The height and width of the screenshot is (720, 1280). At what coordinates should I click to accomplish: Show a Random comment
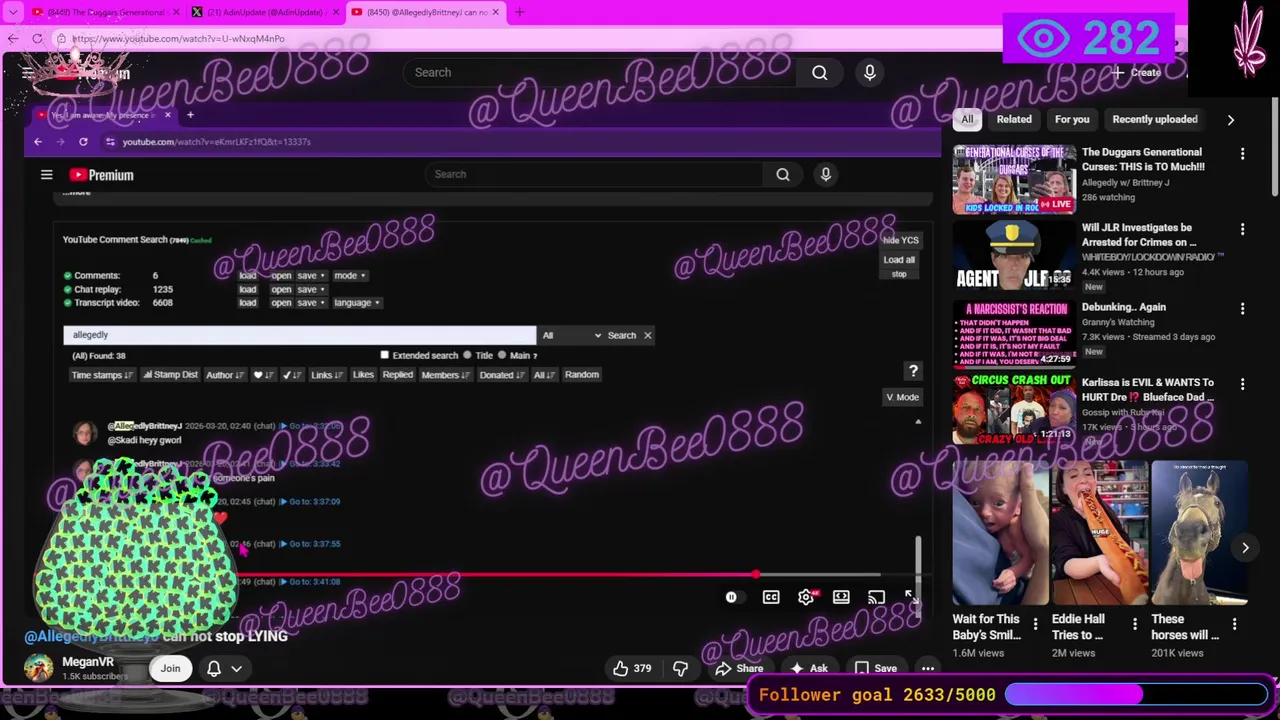pos(581,375)
